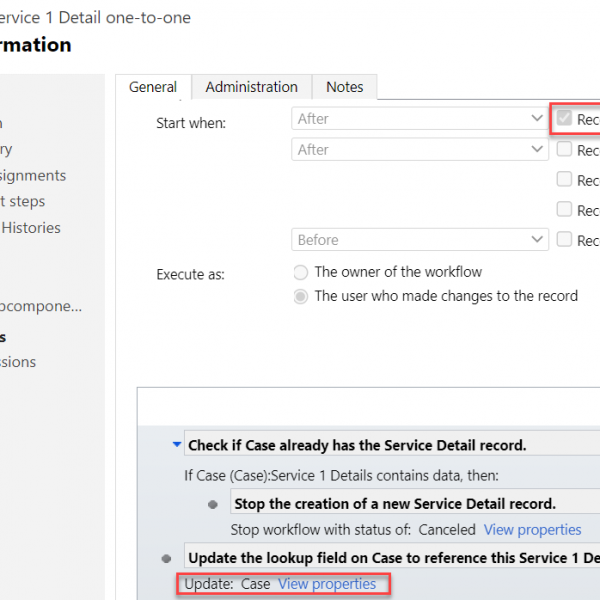Viewport: 600px width, 600px height.
Task: Select 'The owner of the workflow' option
Action: pyautogui.click(x=300, y=272)
